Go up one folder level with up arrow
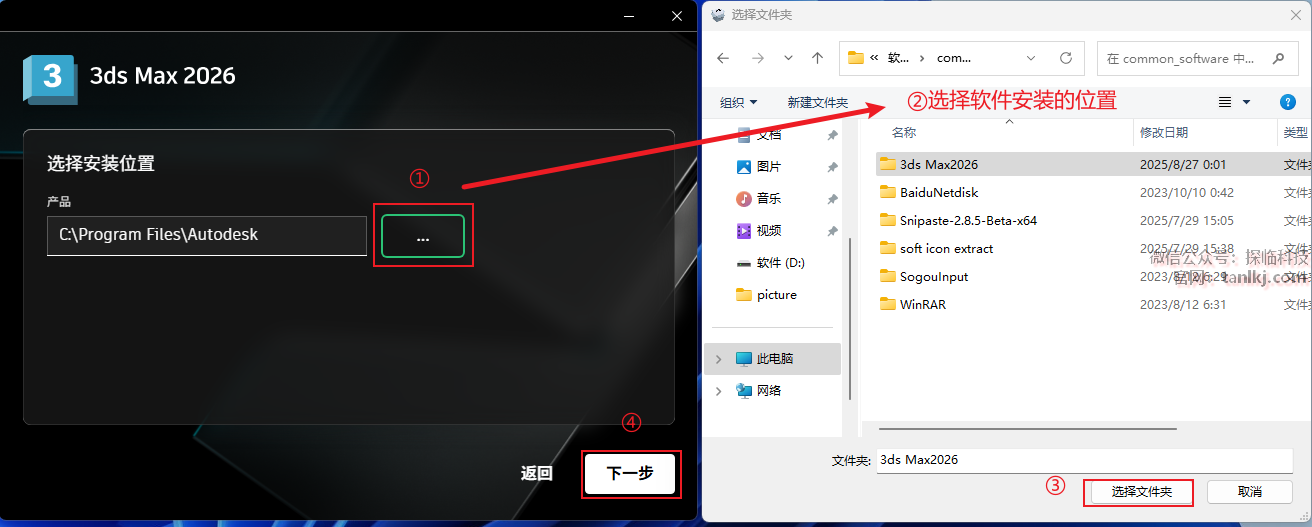Screen dimensions: 1312x527 point(817,58)
